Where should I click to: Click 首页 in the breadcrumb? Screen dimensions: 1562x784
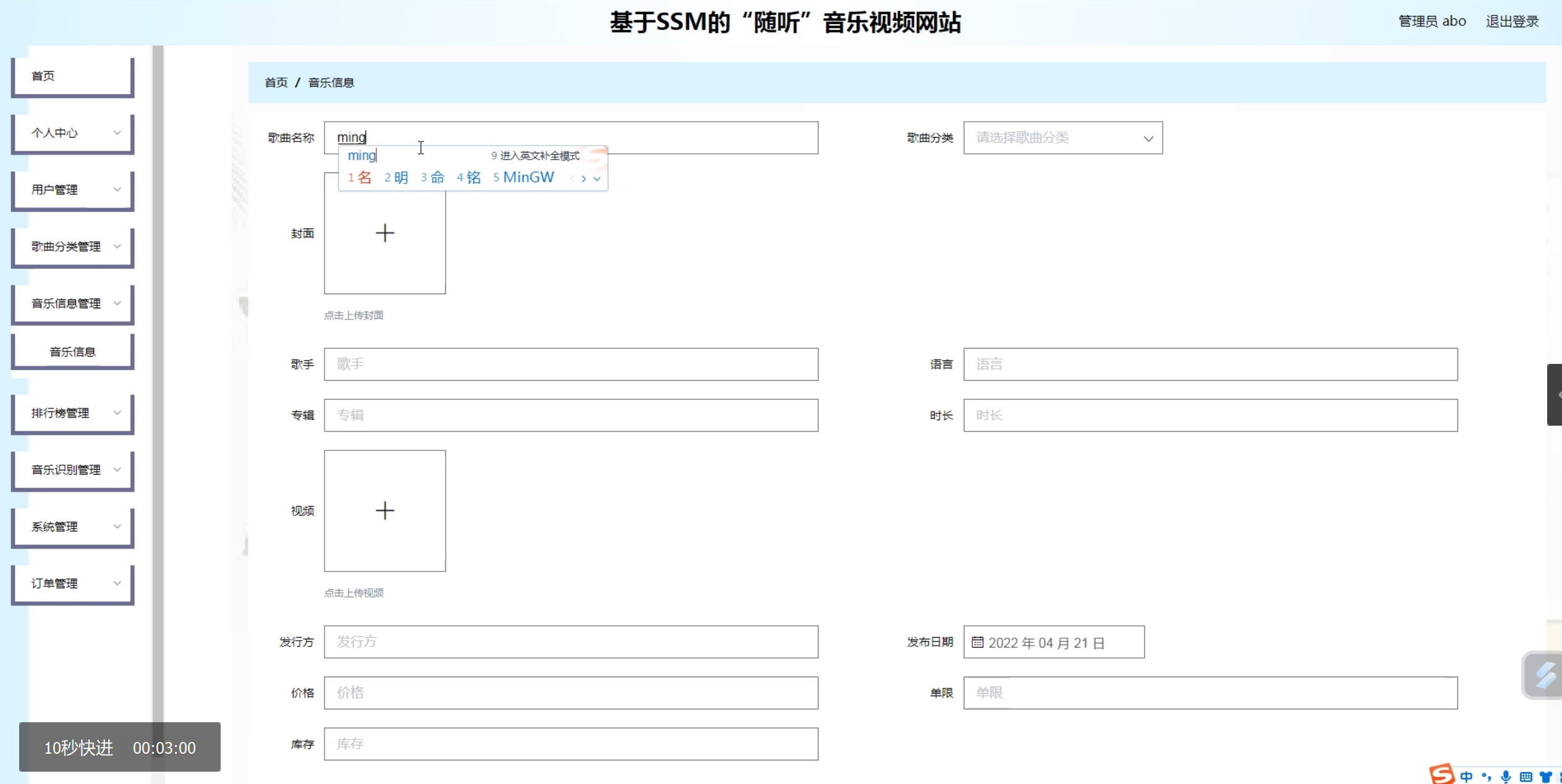pos(276,82)
